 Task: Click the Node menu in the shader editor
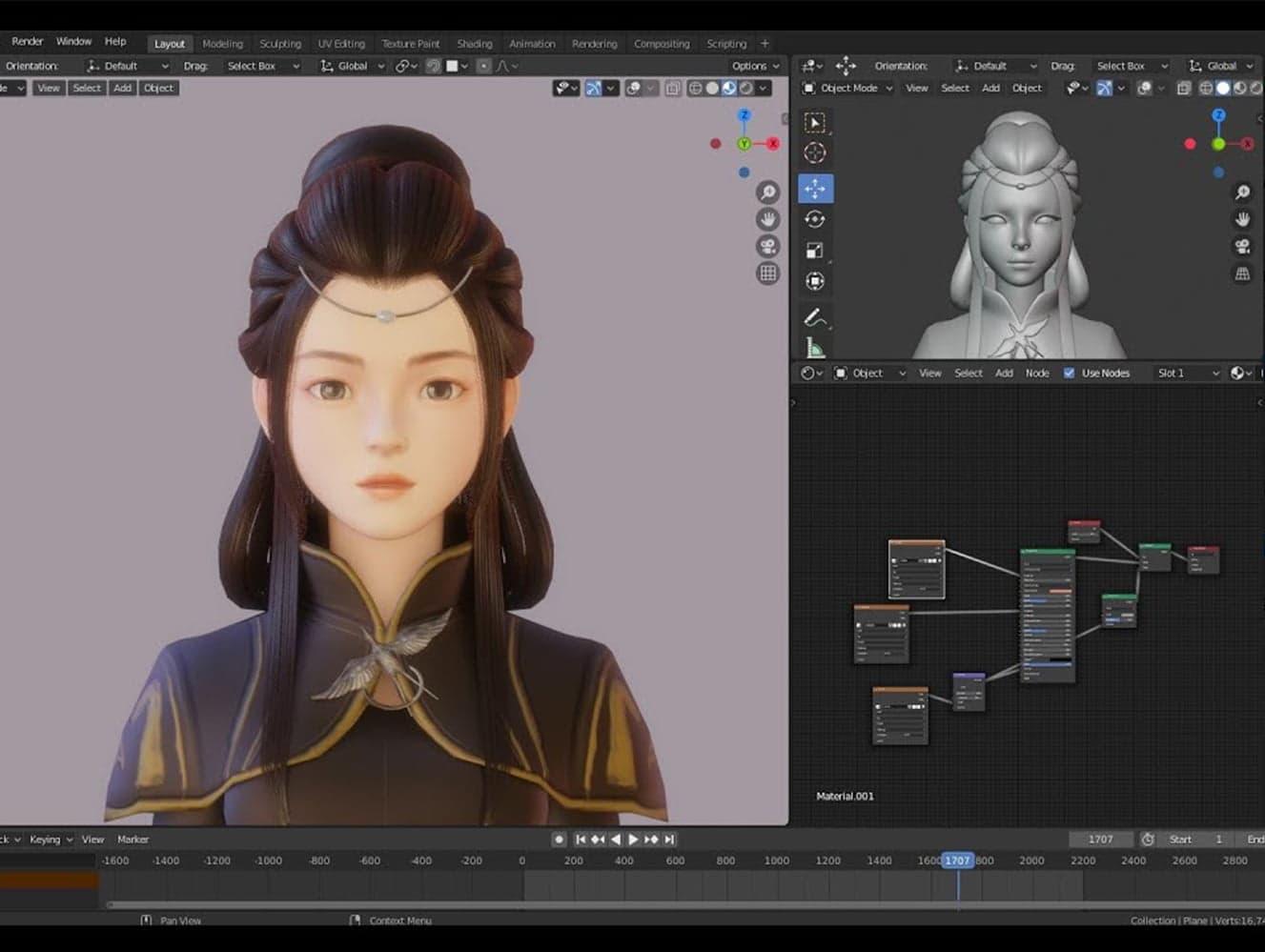(x=1037, y=373)
